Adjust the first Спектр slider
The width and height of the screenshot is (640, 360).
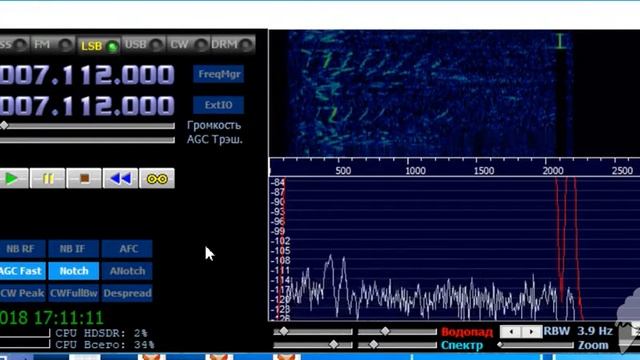313,345
